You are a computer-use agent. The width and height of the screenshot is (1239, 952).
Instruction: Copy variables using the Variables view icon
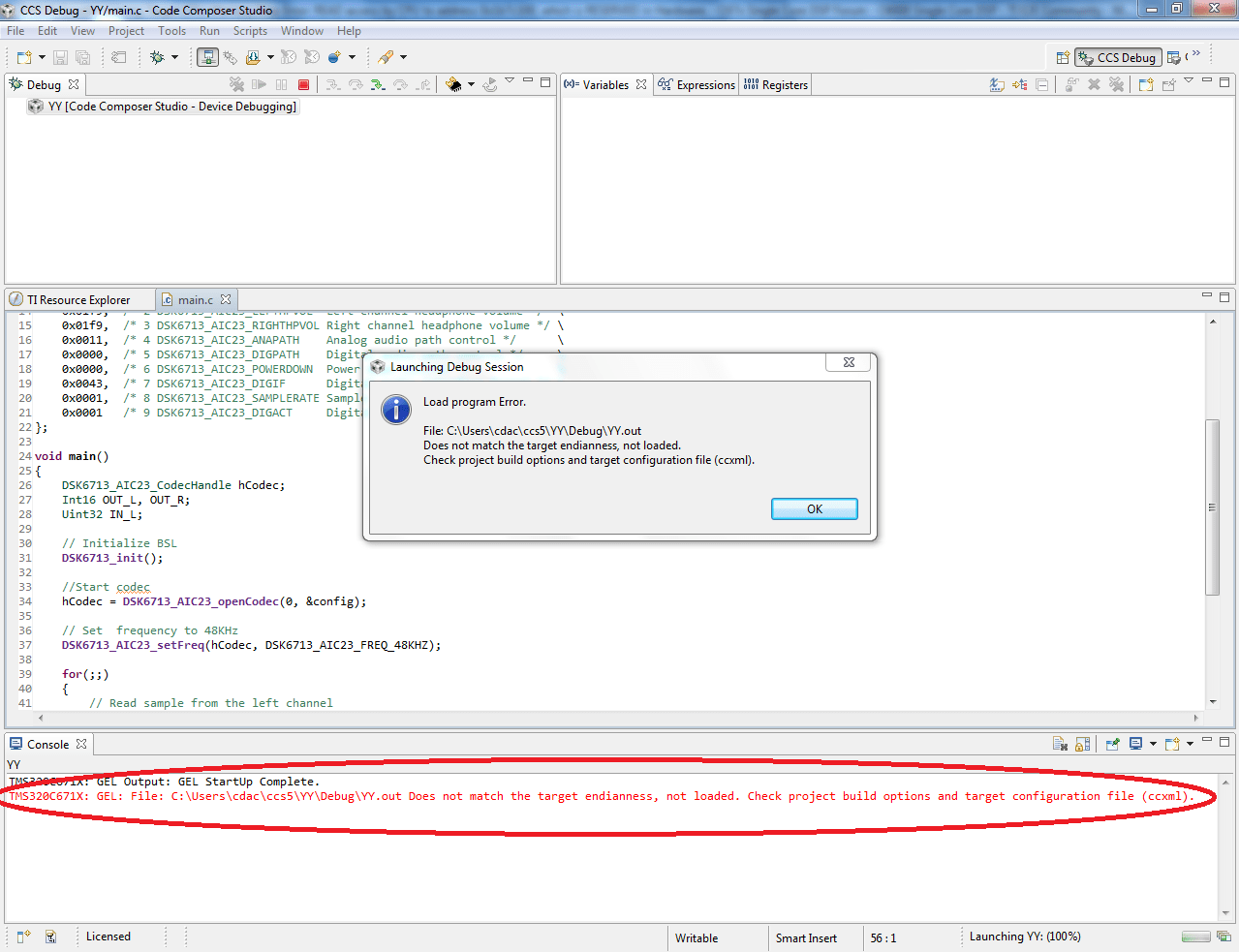click(x=1041, y=84)
